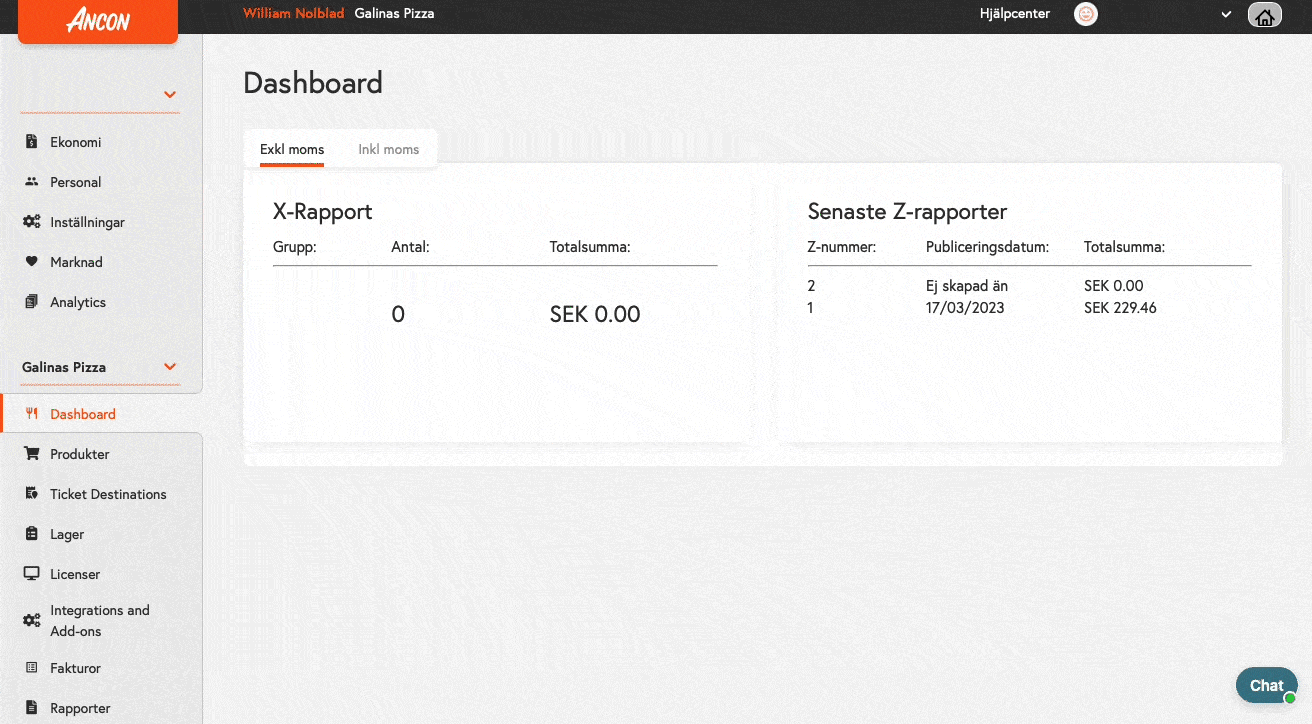Image resolution: width=1312 pixels, height=724 pixels.
Task: Open the Analytics section
Action: pyautogui.click(x=78, y=302)
